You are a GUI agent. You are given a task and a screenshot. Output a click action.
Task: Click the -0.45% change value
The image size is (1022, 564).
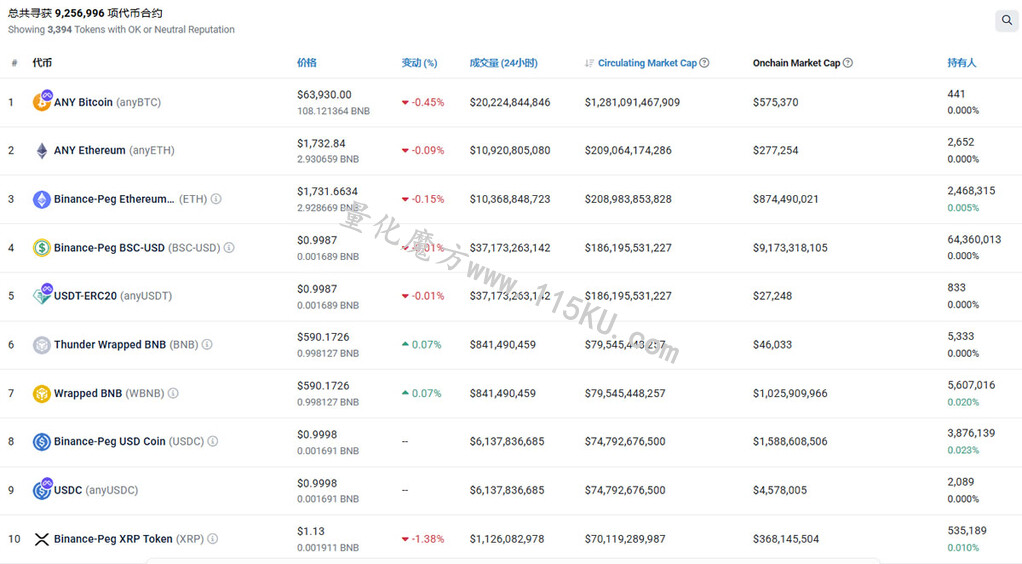[428, 102]
